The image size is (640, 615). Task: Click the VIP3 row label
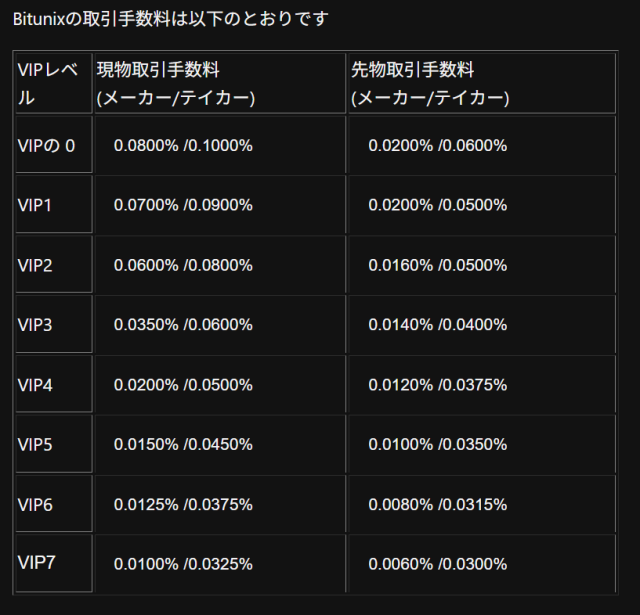tap(35, 325)
